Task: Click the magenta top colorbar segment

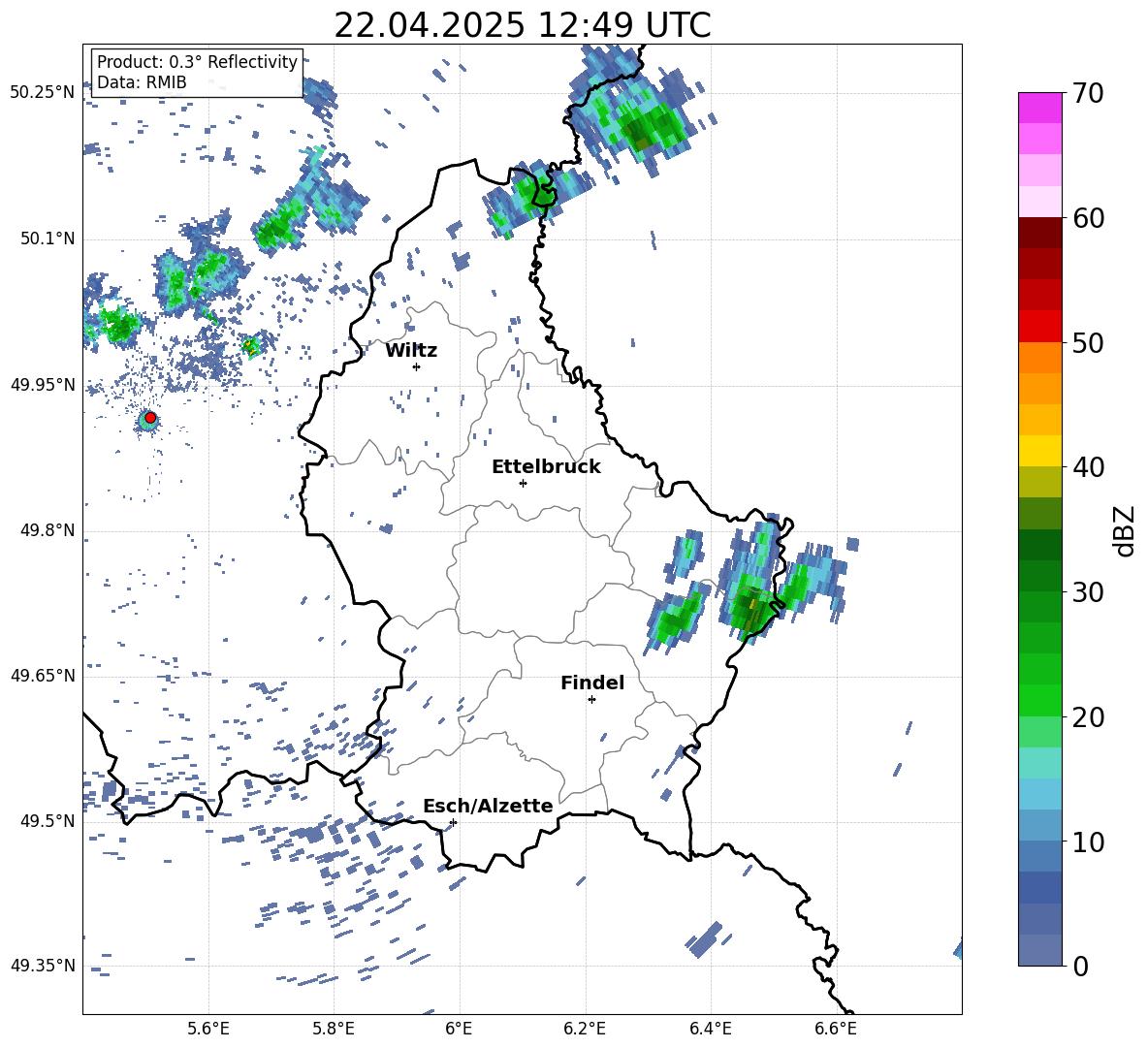Action: [x=1039, y=108]
